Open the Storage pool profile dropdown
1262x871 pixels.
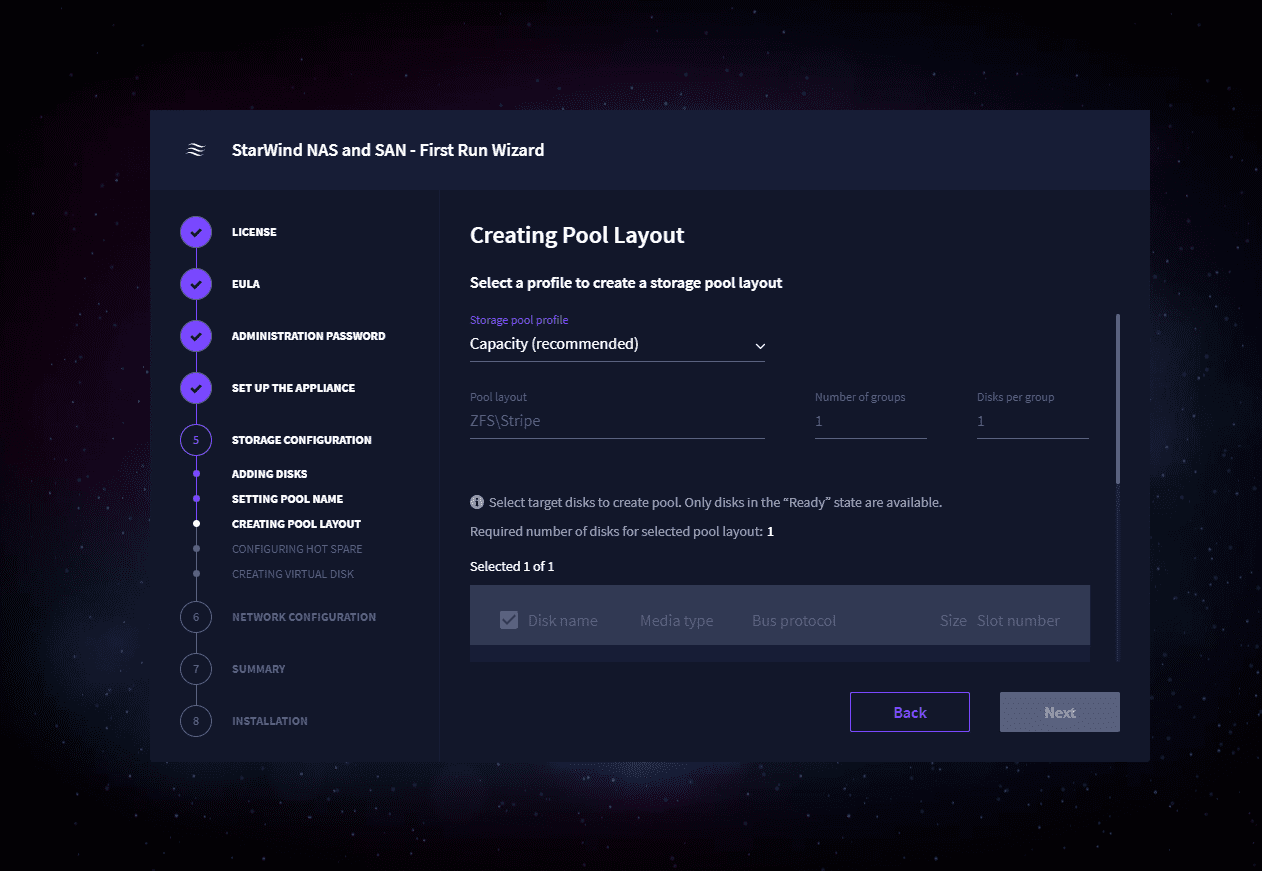tap(617, 344)
